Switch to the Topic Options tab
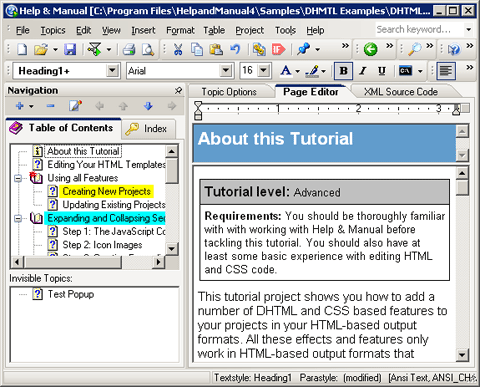This screenshot has width=480, height=387. [x=229, y=92]
